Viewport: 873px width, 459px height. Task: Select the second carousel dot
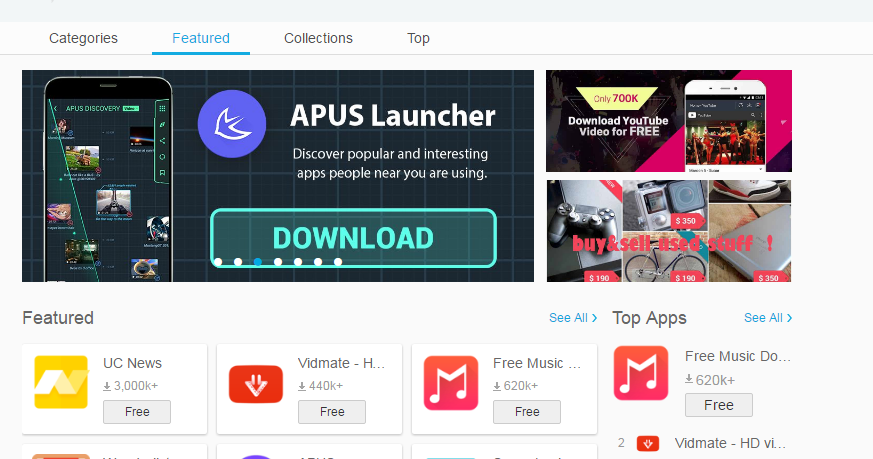pyautogui.click(x=238, y=262)
